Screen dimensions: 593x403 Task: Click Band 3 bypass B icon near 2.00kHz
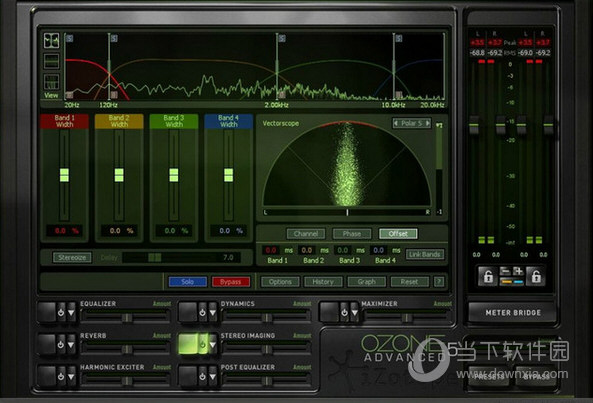pyautogui.click(x=281, y=95)
